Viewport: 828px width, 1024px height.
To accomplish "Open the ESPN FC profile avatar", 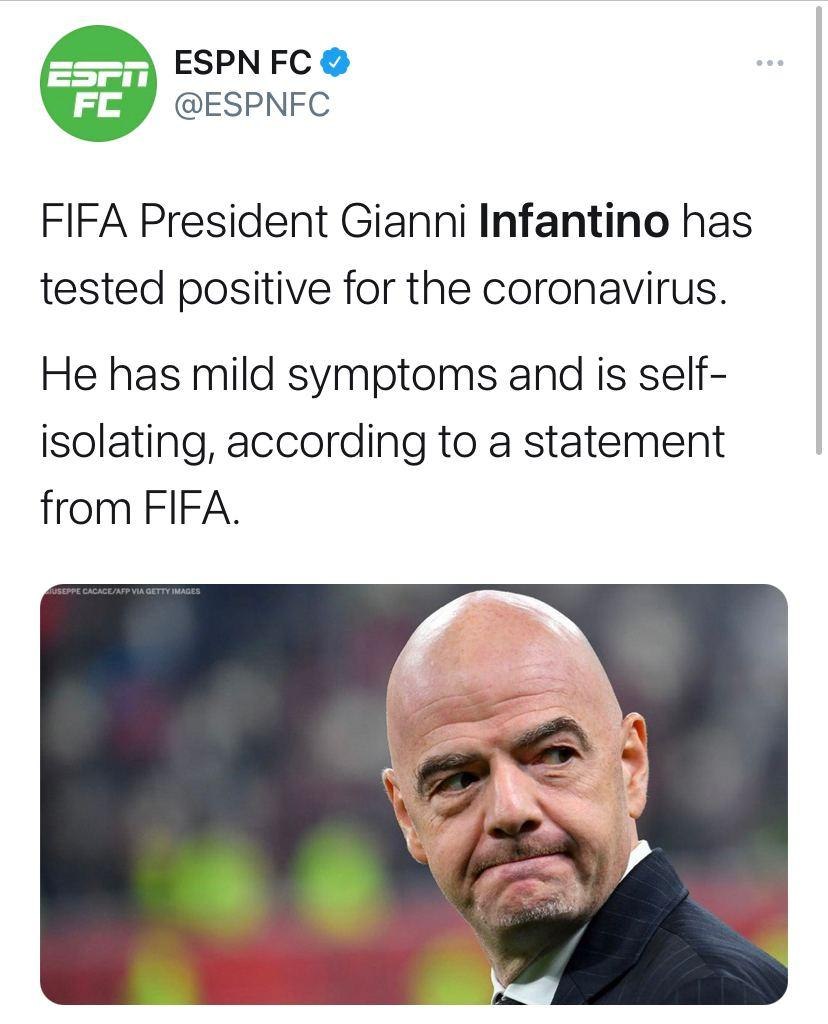I will point(98,85).
